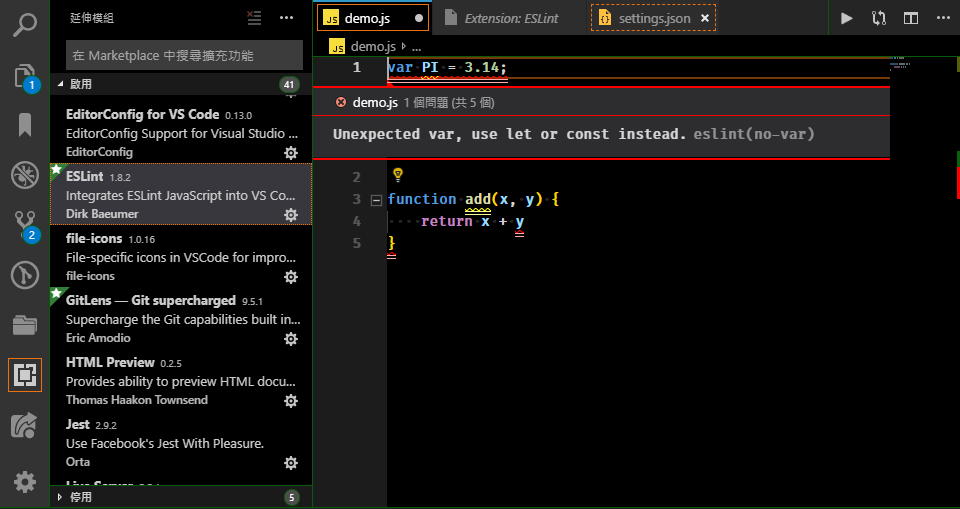The height and width of the screenshot is (509, 960).
Task: Click the 41 enabled extensions count badge
Action: pyautogui.click(x=288, y=85)
